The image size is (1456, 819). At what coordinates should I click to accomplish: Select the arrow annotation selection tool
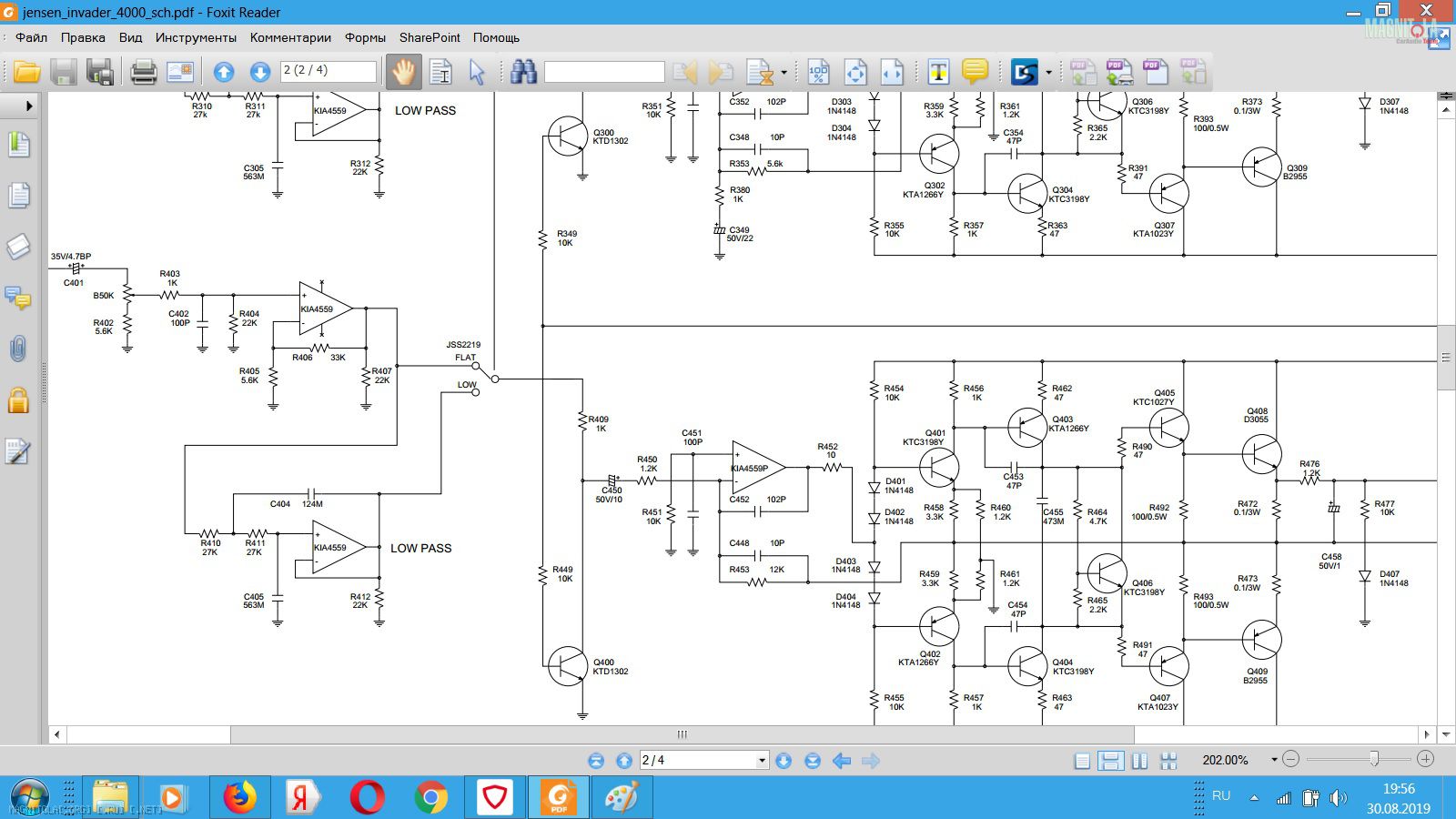pos(477,72)
